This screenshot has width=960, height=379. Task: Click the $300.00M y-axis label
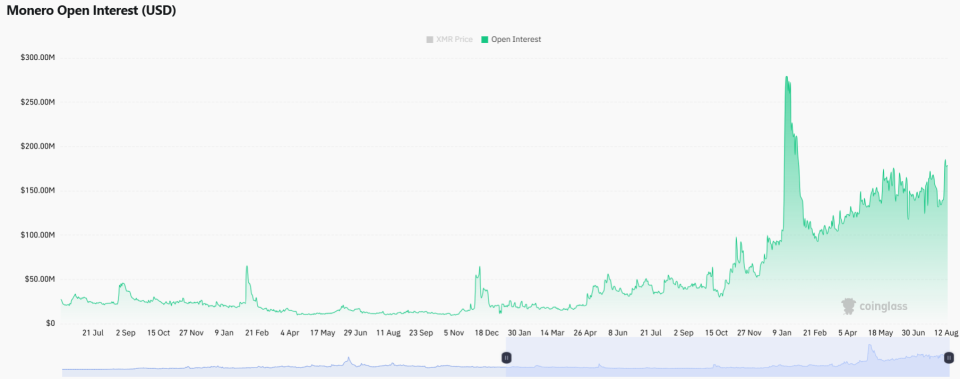[38, 58]
